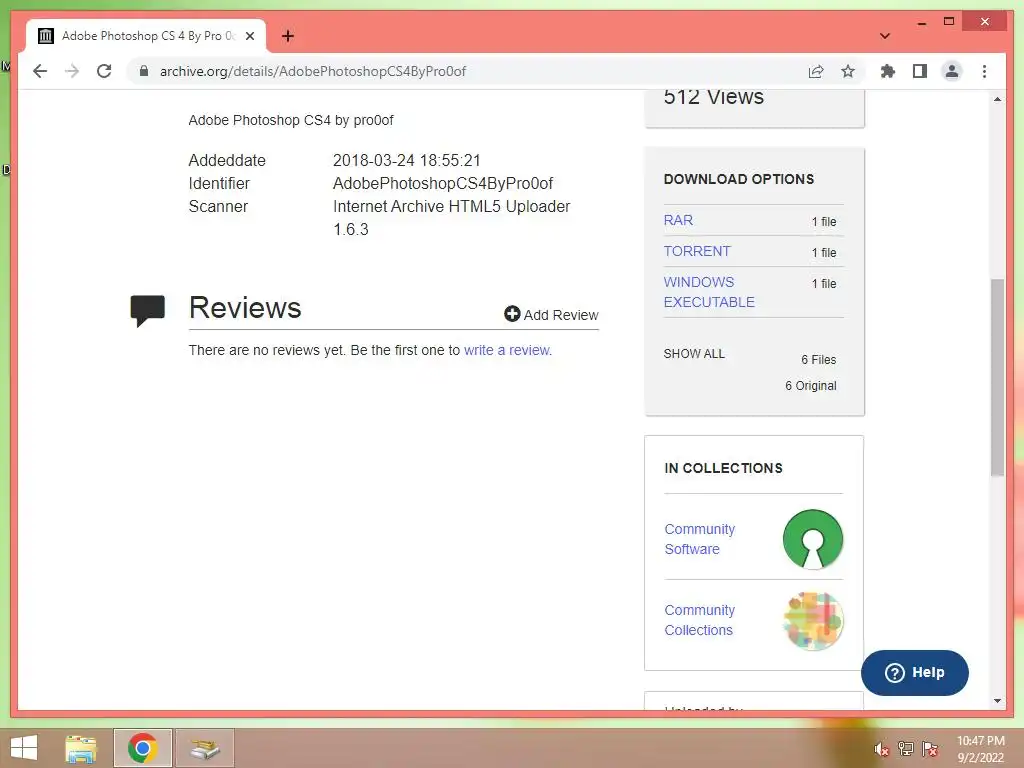Click the IN COLLECTIONS heading
Image resolution: width=1024 pixels, height=768 pixels.
[723, 468]
